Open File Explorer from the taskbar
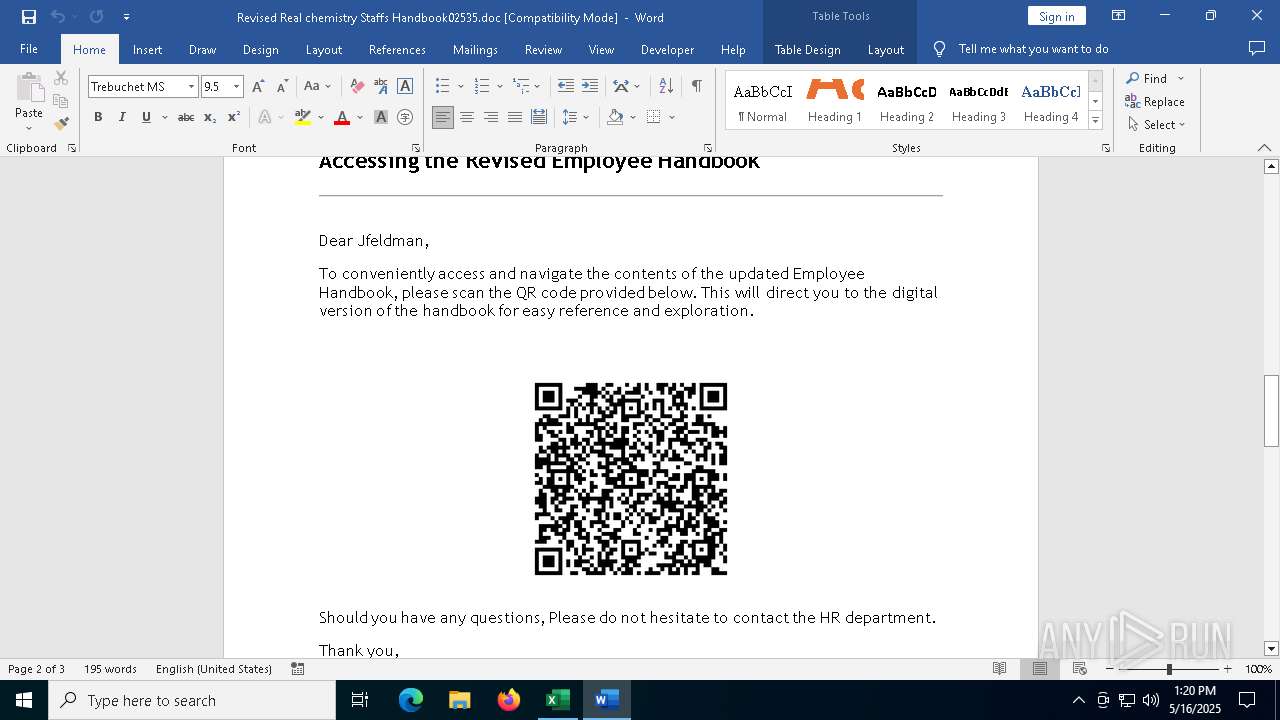 (460, 700)
